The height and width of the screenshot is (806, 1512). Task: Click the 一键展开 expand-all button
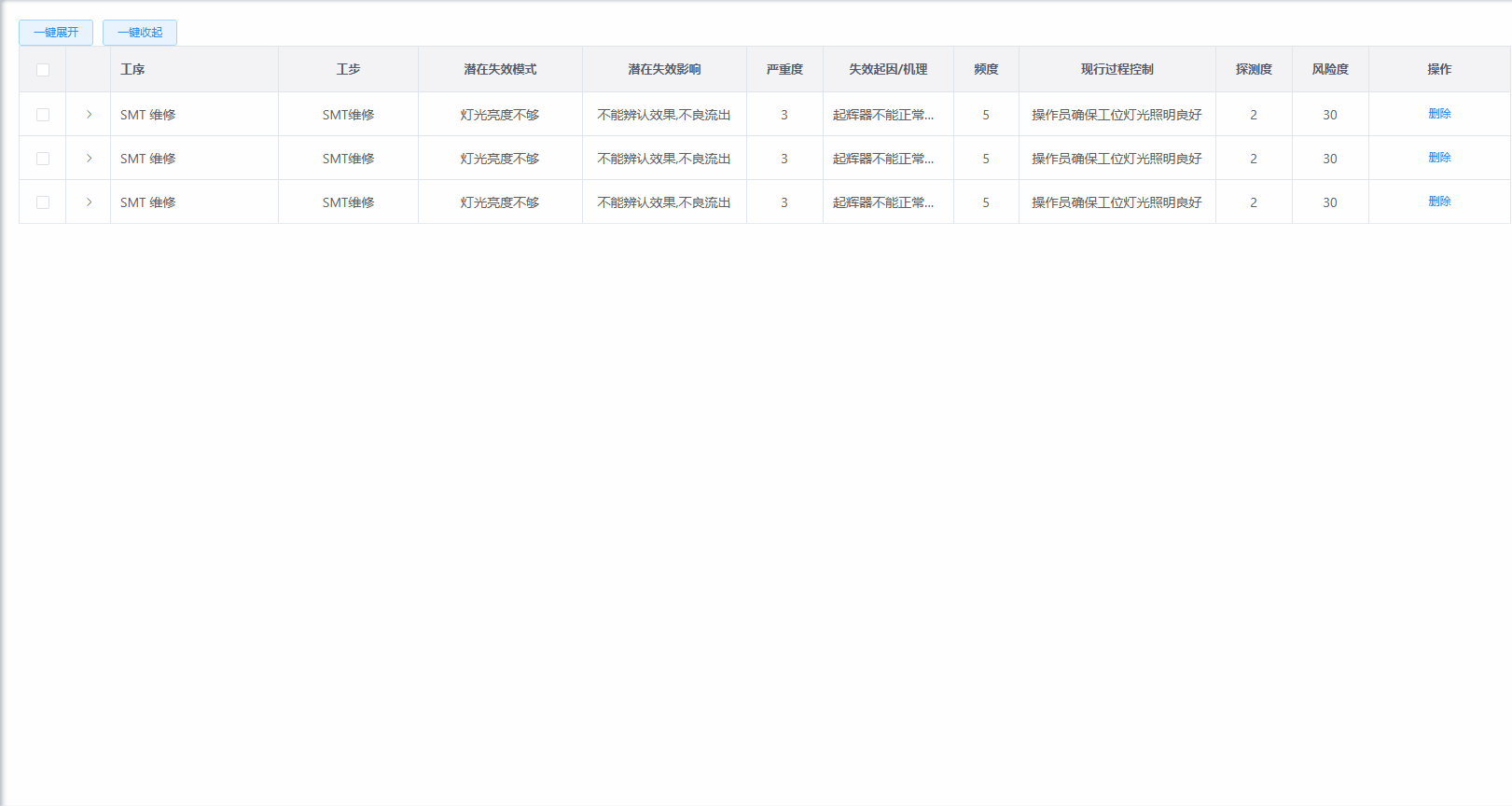pos(56,33)
